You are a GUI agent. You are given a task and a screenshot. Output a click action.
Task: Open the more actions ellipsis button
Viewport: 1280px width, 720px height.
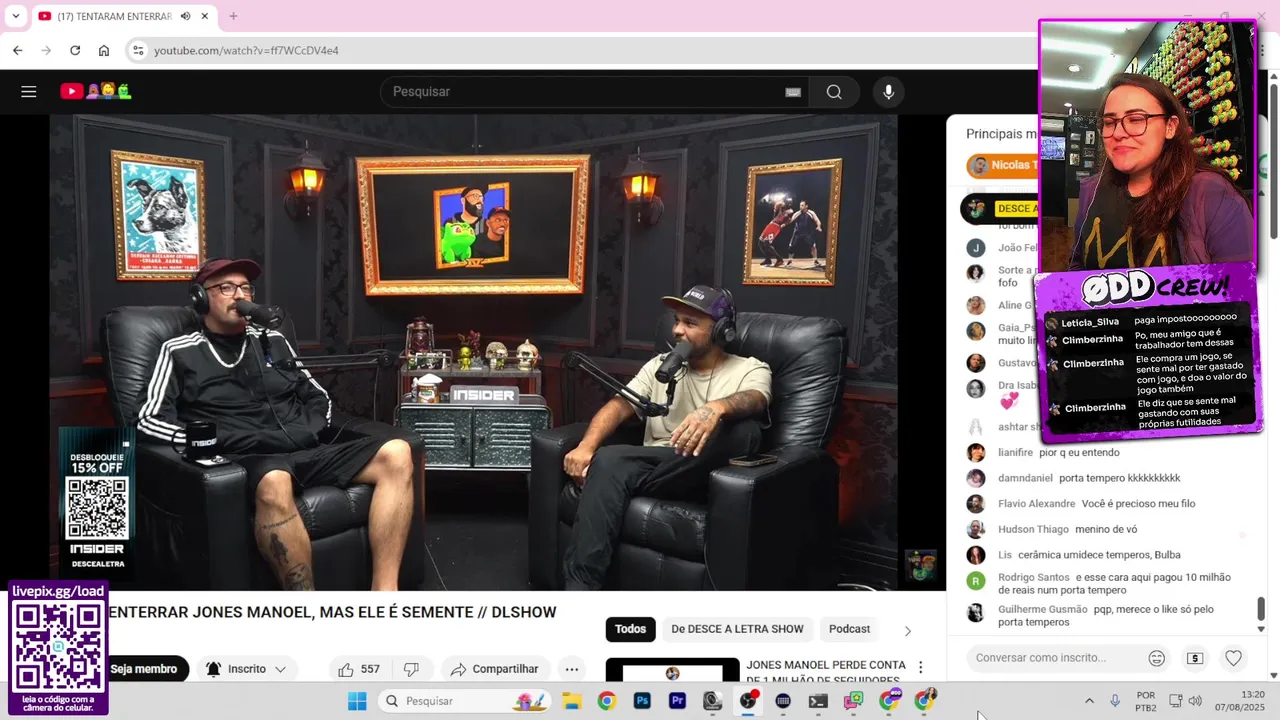click(x=572, y=669)
